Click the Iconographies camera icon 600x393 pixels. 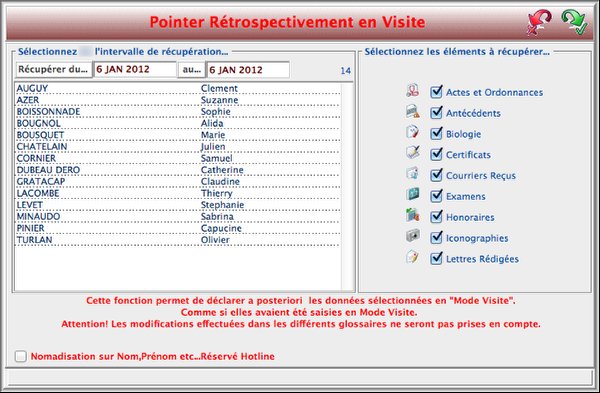412,236
